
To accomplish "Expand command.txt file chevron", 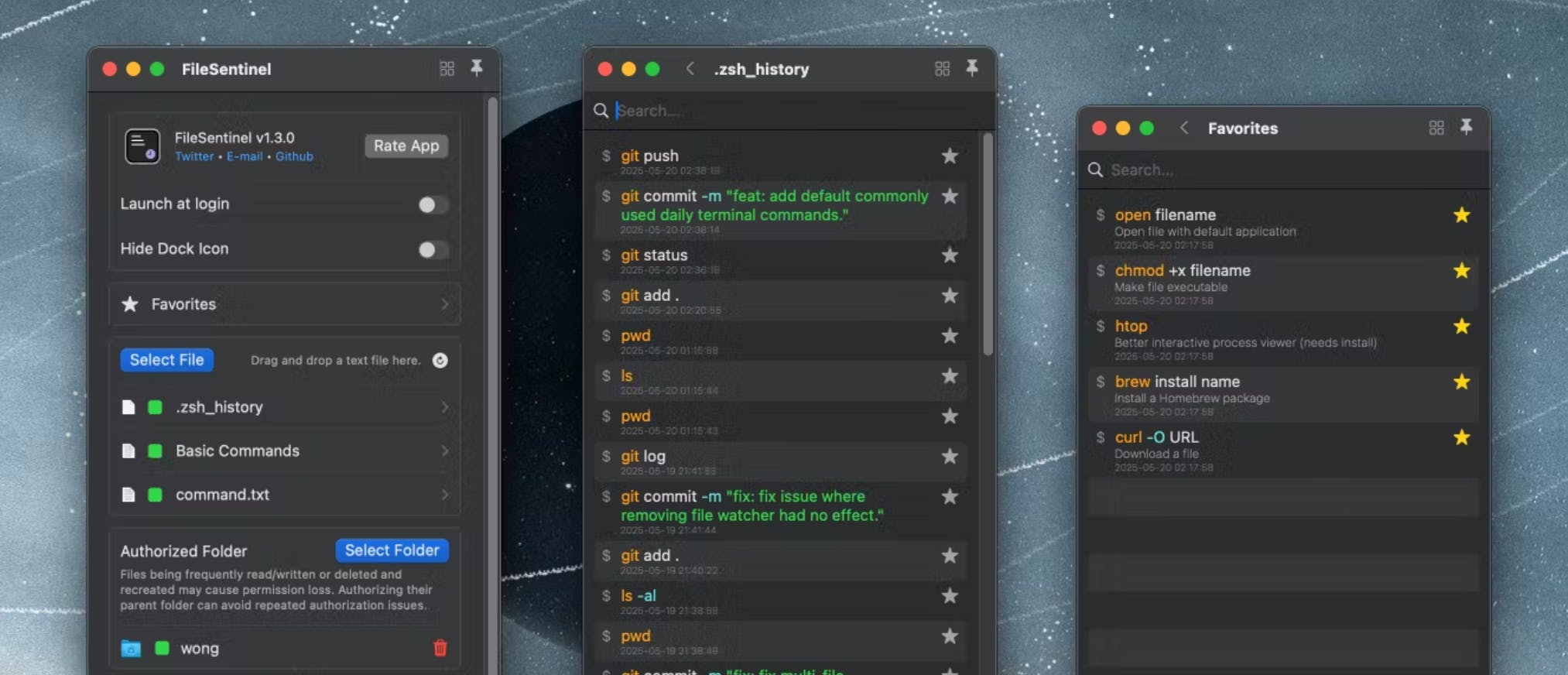I will tap(445, 495).
